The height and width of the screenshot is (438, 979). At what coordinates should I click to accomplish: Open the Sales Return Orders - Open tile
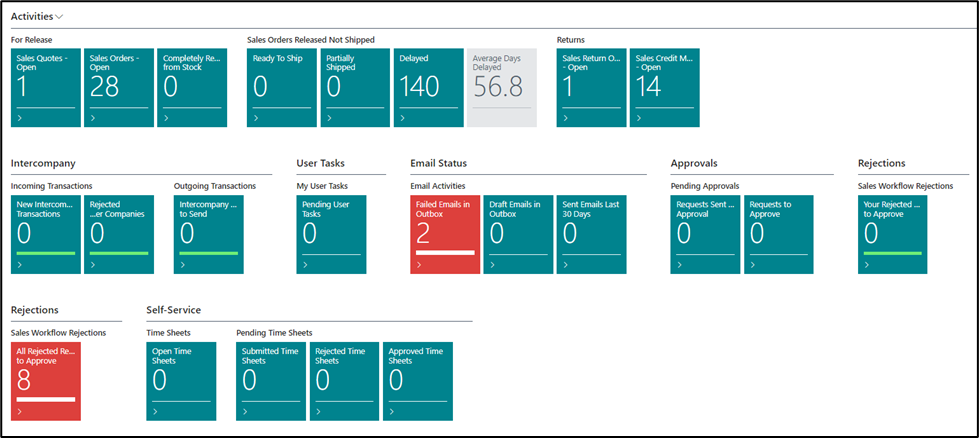pyautogui.click(x=592, y=88)
